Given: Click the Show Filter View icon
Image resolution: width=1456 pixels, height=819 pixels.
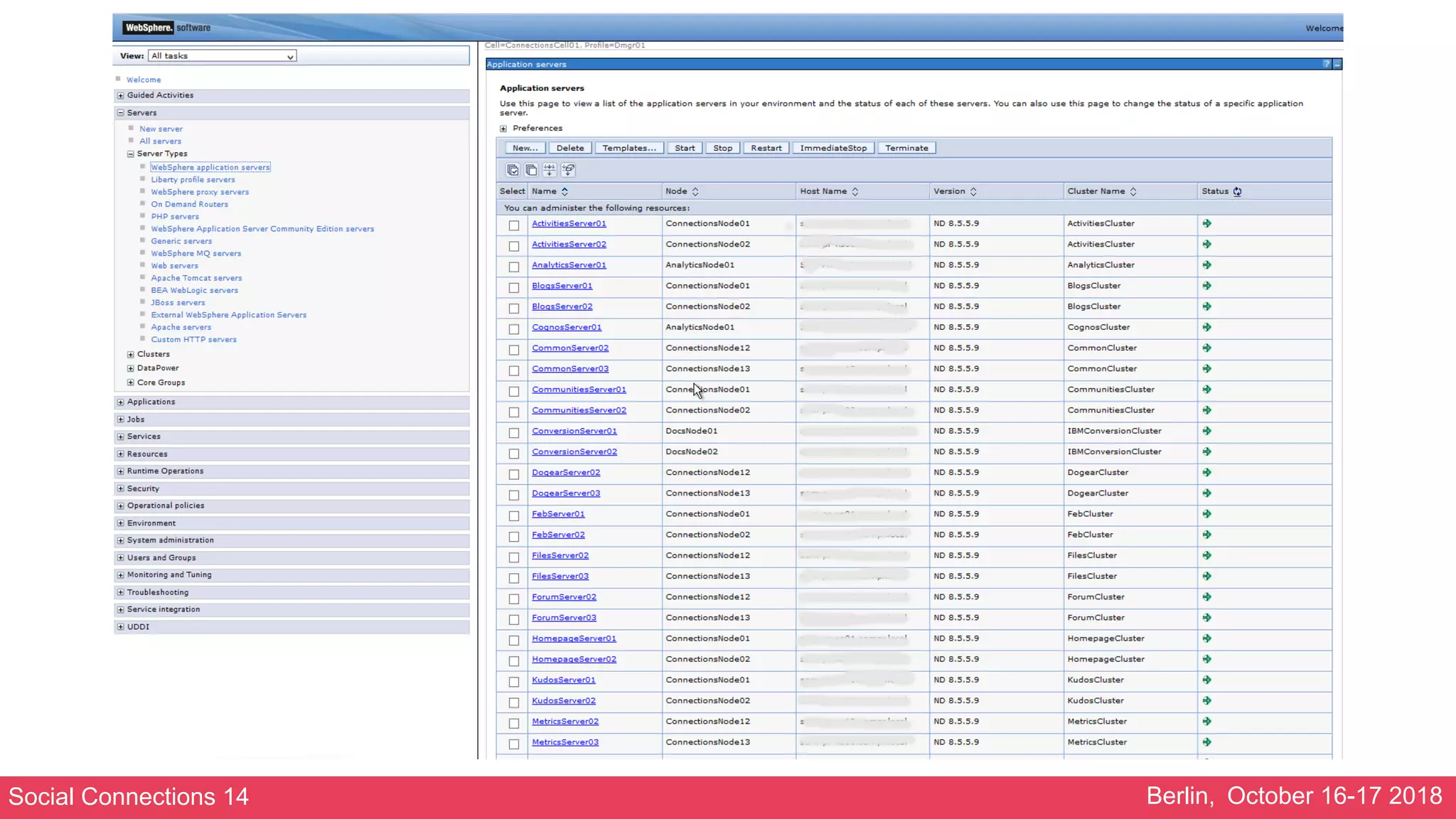Looking at the screenshot, I should click(x=550, y=170).
